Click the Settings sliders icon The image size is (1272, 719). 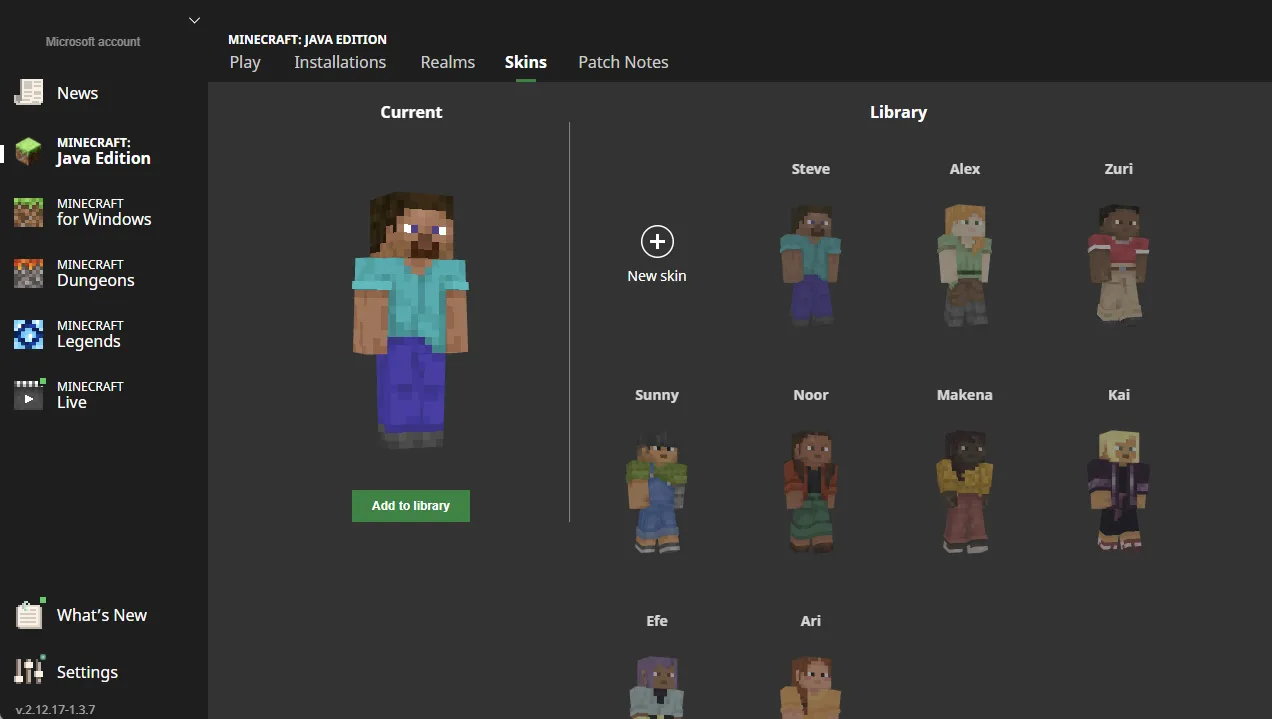coord(30,671)
